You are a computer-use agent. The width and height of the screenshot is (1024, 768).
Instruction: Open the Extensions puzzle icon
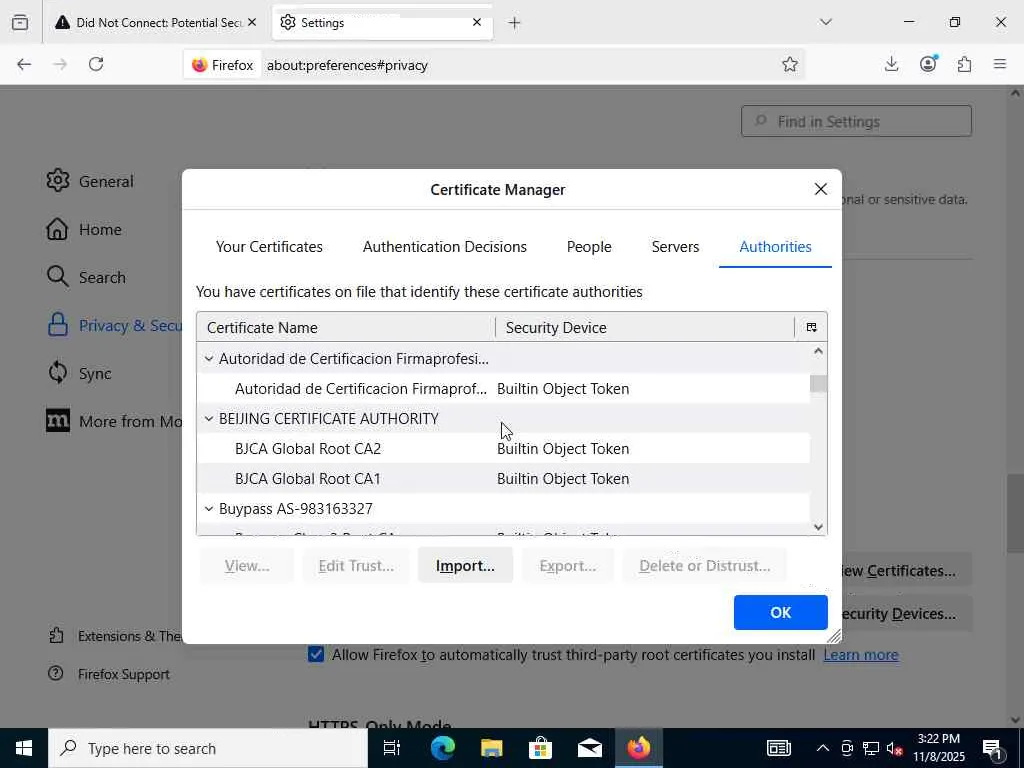point(964,64)
